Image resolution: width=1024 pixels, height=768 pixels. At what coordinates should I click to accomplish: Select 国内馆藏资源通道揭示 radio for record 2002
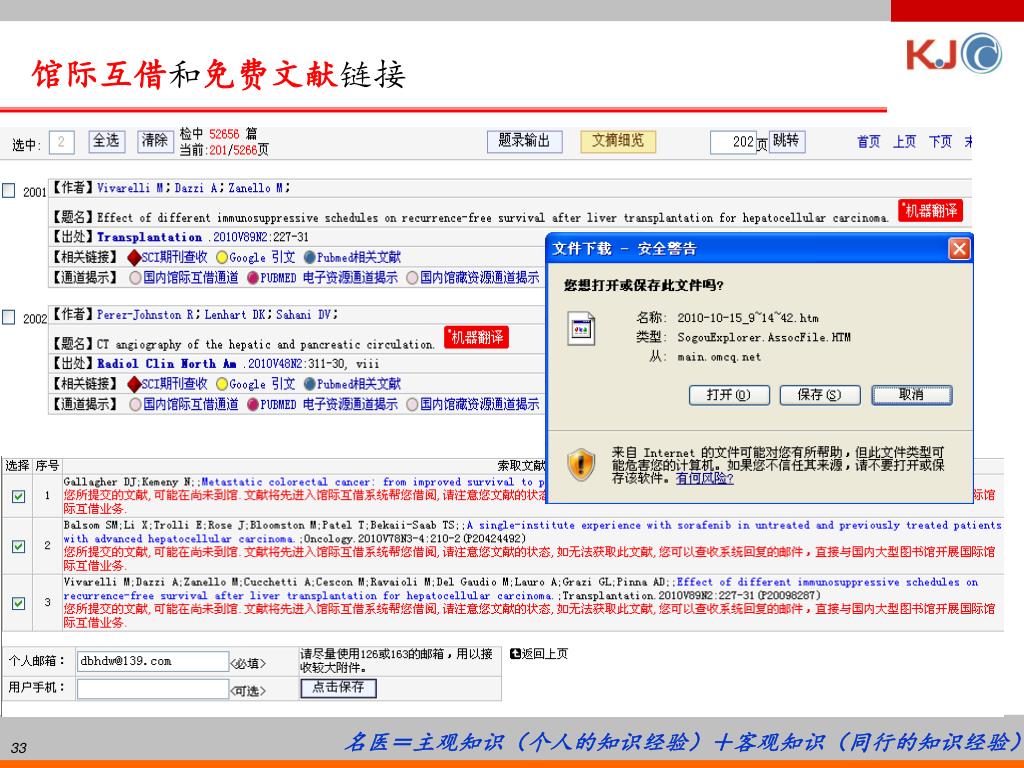[412, 405]
